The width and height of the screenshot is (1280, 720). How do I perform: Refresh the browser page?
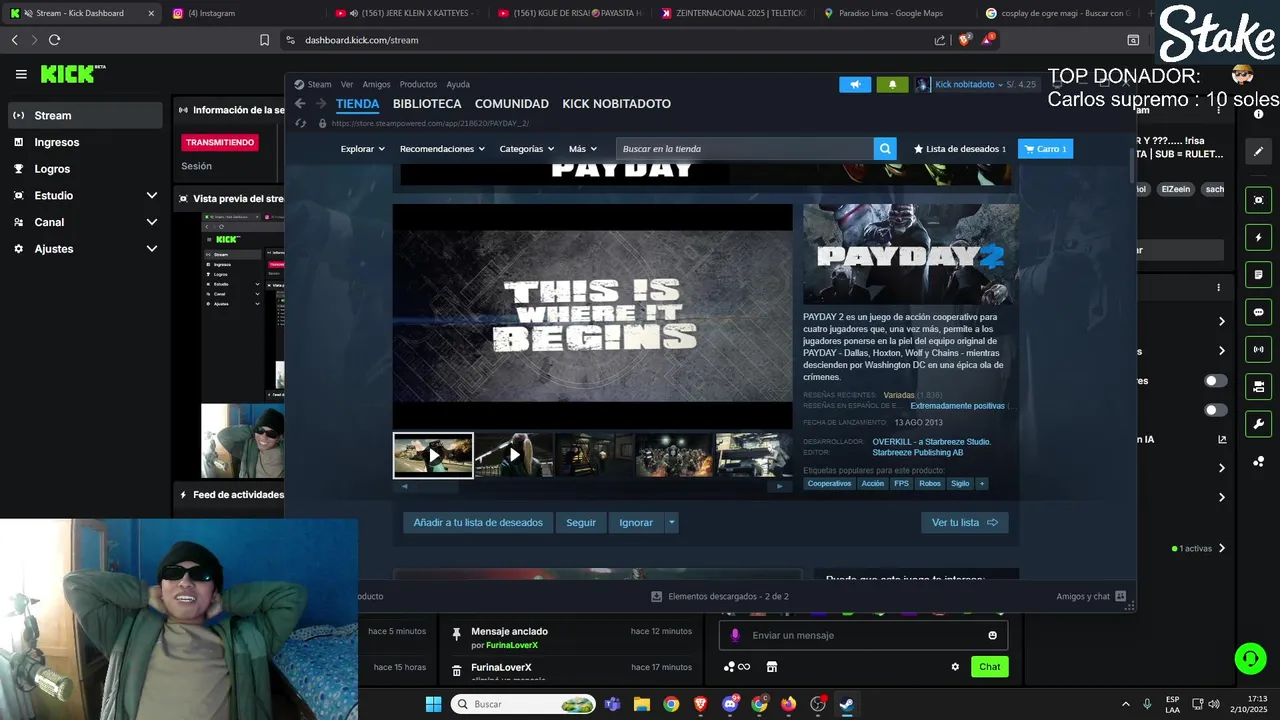54,40
